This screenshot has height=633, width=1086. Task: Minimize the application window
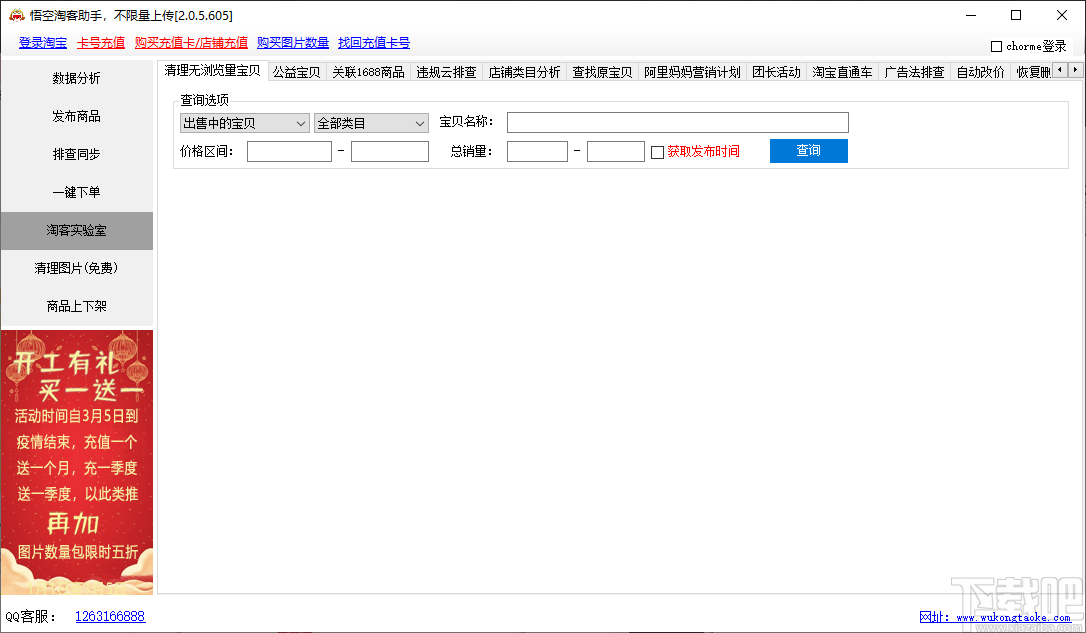click(971, 15)
